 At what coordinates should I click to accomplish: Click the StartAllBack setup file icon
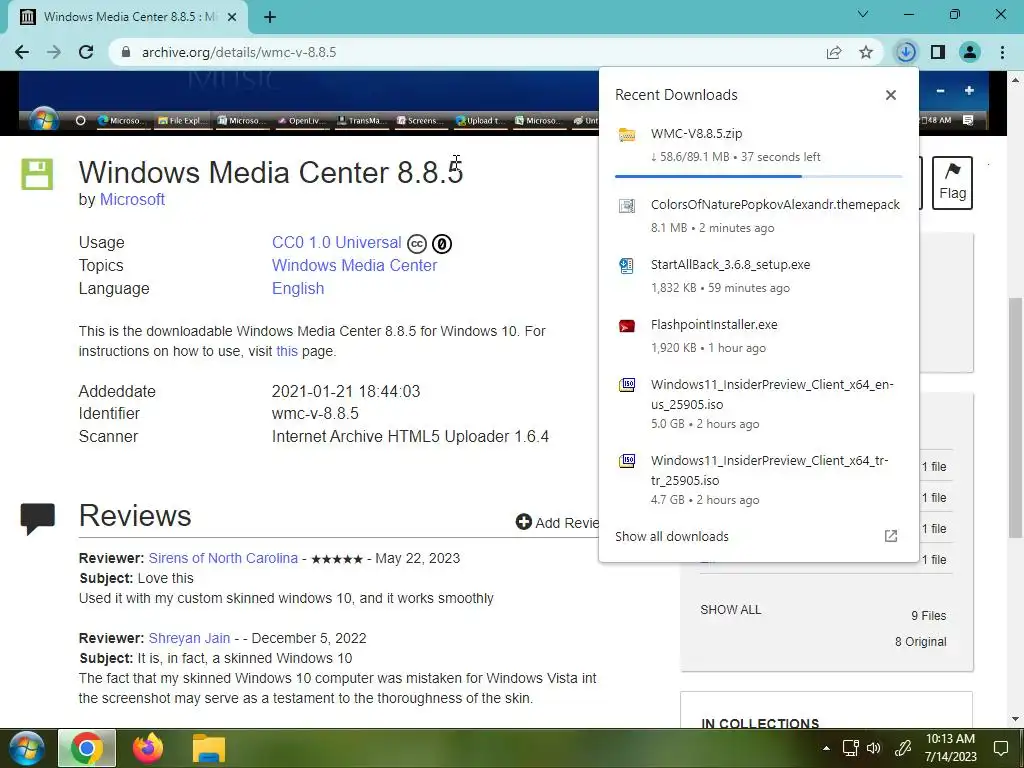(x=627, y=266)
